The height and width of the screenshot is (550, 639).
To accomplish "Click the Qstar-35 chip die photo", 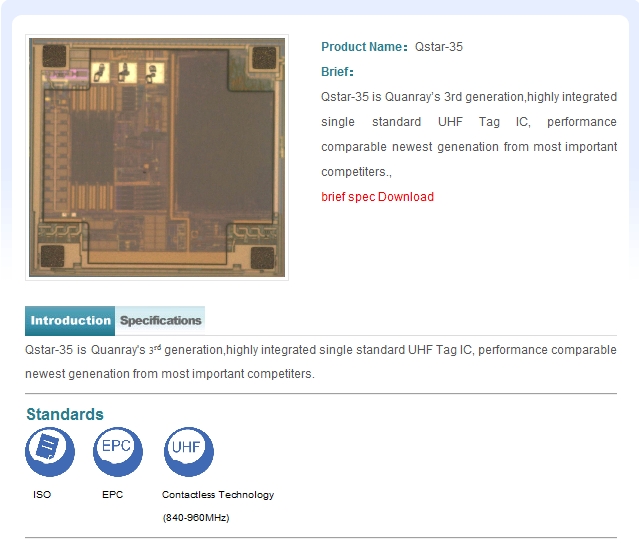I will pyautogui.click(x=157, y=157).
